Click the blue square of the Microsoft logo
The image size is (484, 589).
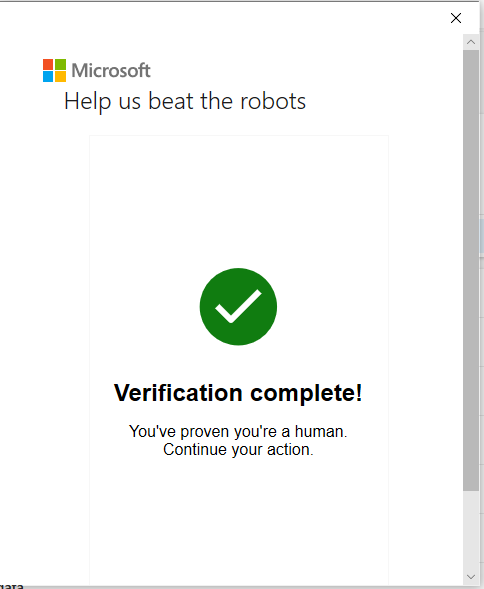pyautogui.click(x=48, y=77)
